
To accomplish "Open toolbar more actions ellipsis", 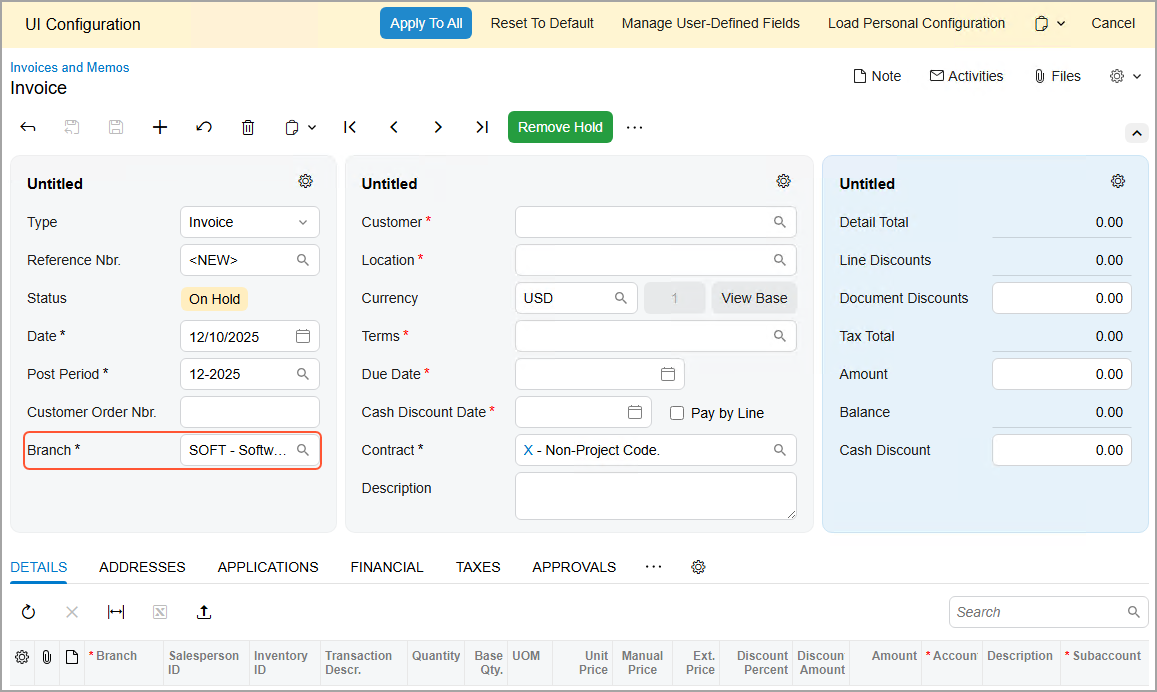I will [x=635, y=127].
